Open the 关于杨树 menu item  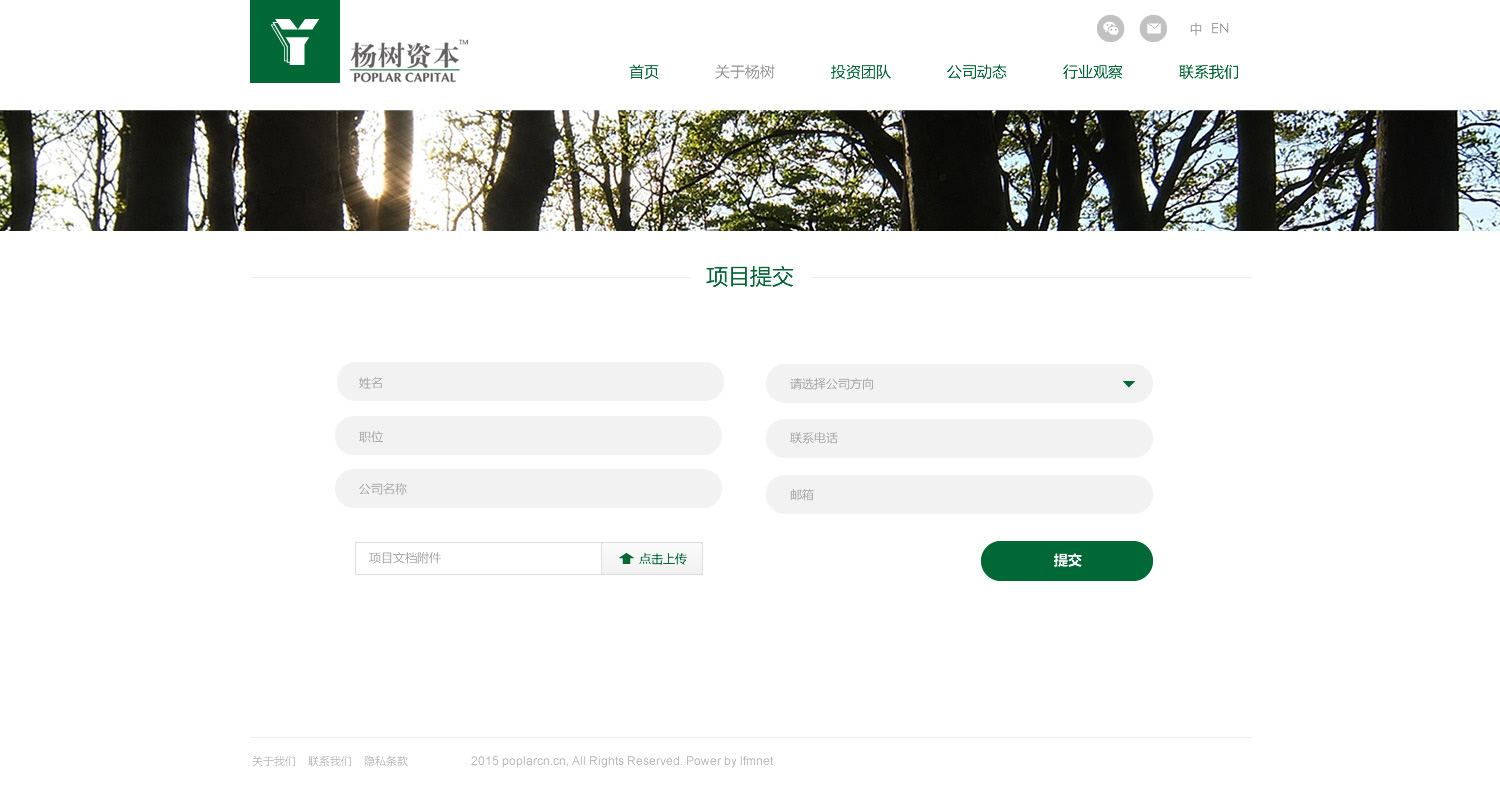(x=745, y=72)
